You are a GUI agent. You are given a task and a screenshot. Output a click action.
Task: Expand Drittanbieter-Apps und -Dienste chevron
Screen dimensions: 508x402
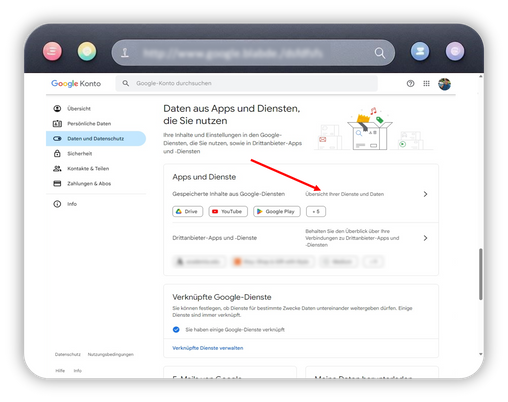425,238
